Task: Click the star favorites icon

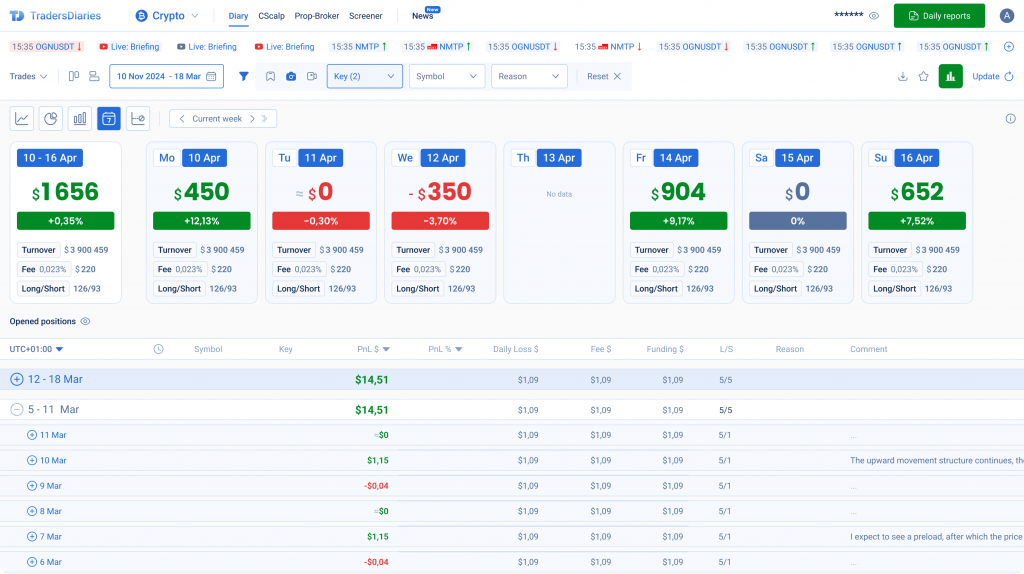Action: 923,76
